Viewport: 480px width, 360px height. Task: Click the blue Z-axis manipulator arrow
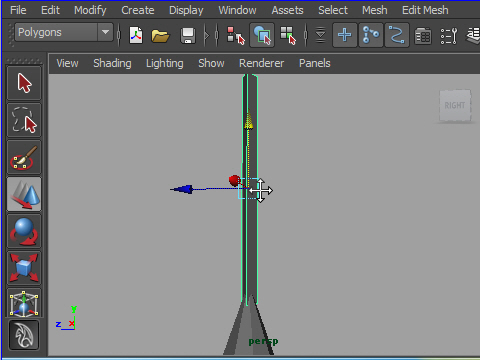coord(182,189)
